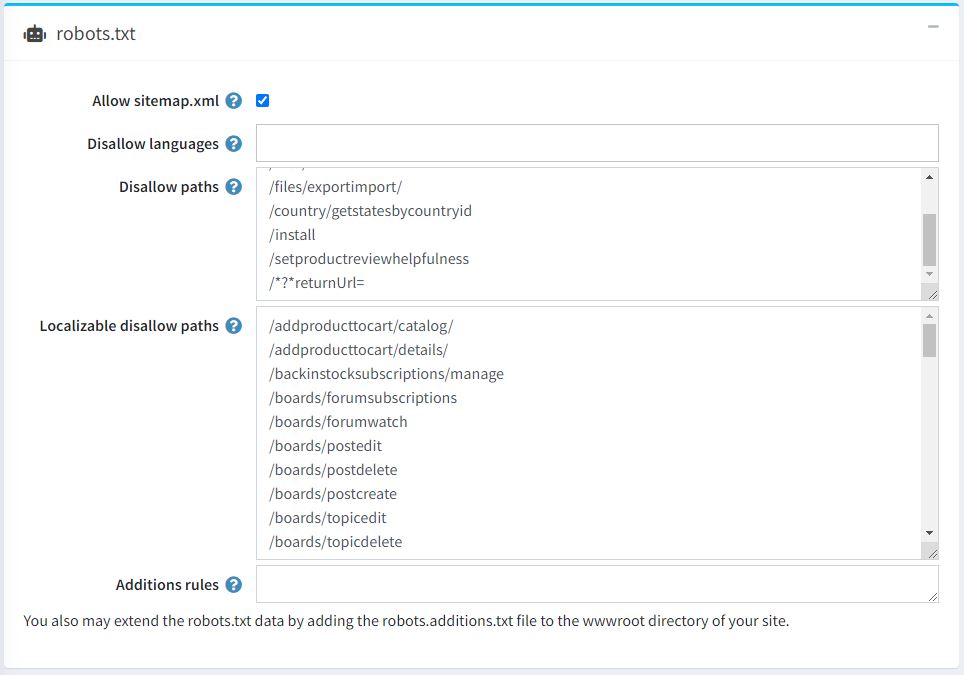
Task: Click resize handle of Disallow paths textarea
Action: point(931,293)
